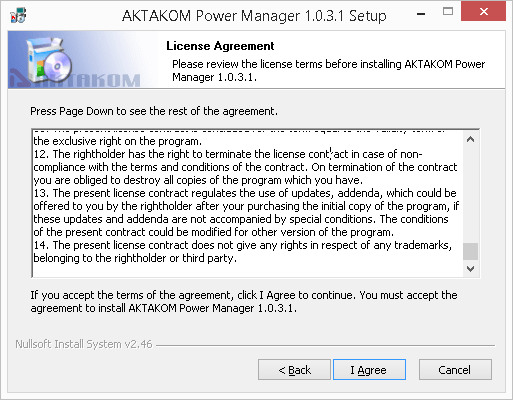The width and height of the screenshot is (513, 400).
Task: Click the license scrollbar thumb
Action: tap(470, 251)
